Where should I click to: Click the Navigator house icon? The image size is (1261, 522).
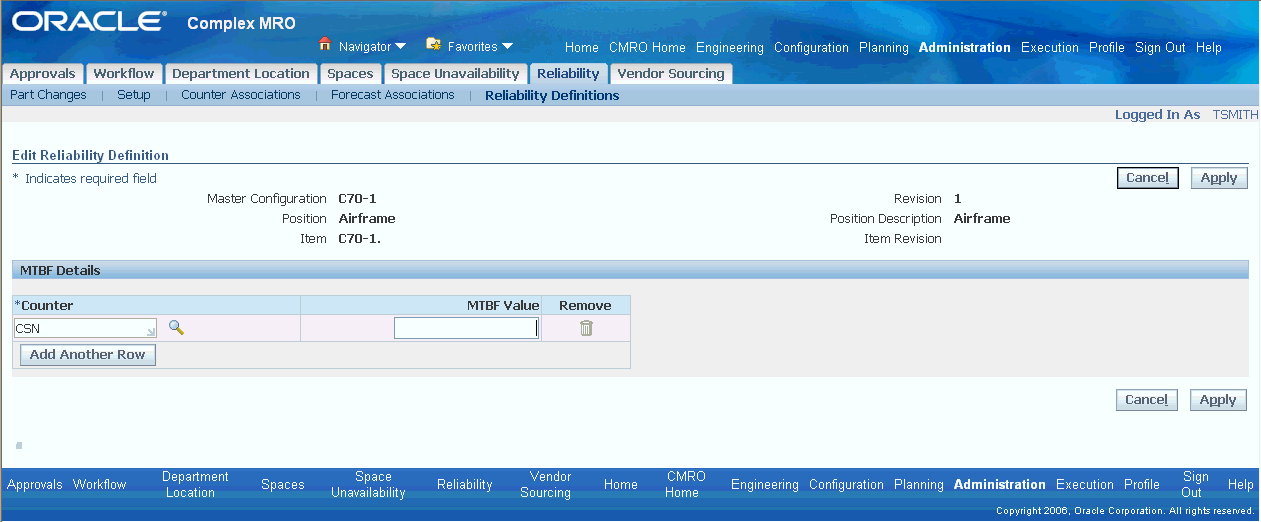click(x=325, y=44)
